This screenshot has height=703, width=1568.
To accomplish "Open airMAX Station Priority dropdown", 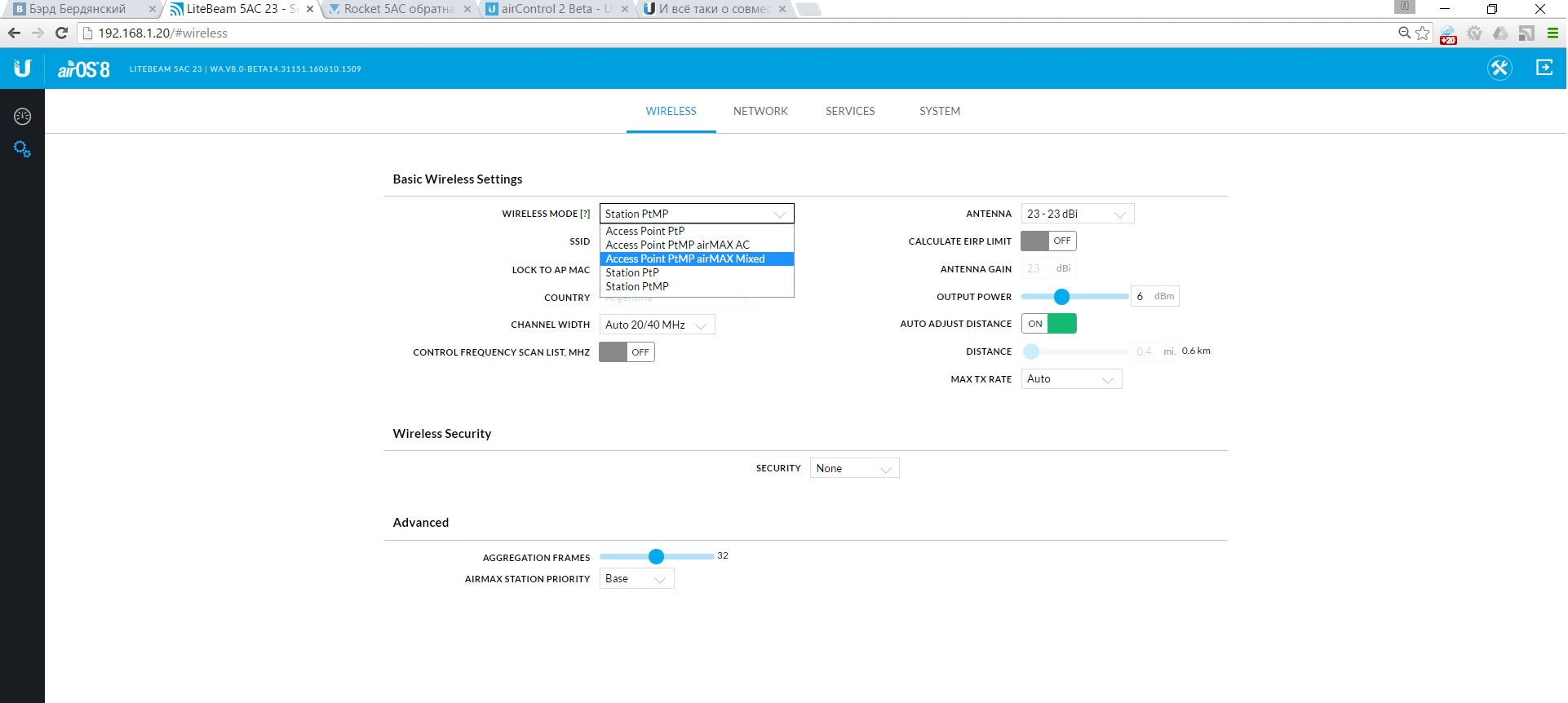I will pyautogui.click(x=637, y=579).
